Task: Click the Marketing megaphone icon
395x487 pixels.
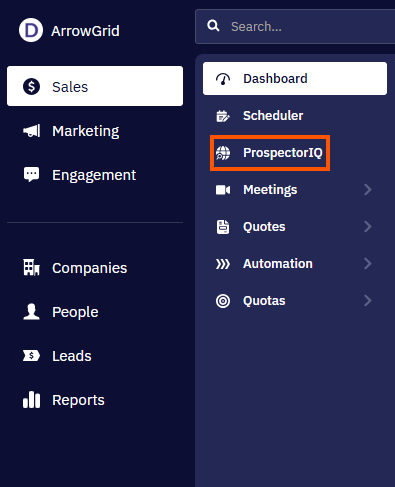Action: coord(31,131)
